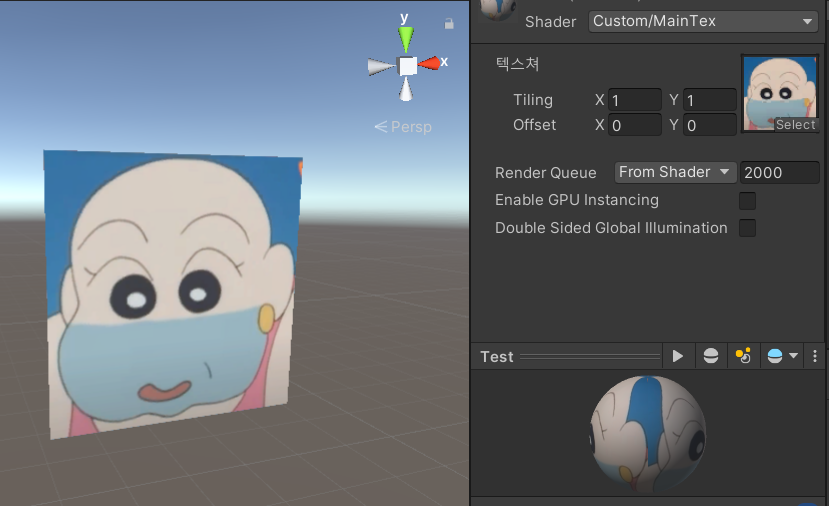829x506 pixels.
Task: Click the Tiling X input field
Action: point(634,100)
